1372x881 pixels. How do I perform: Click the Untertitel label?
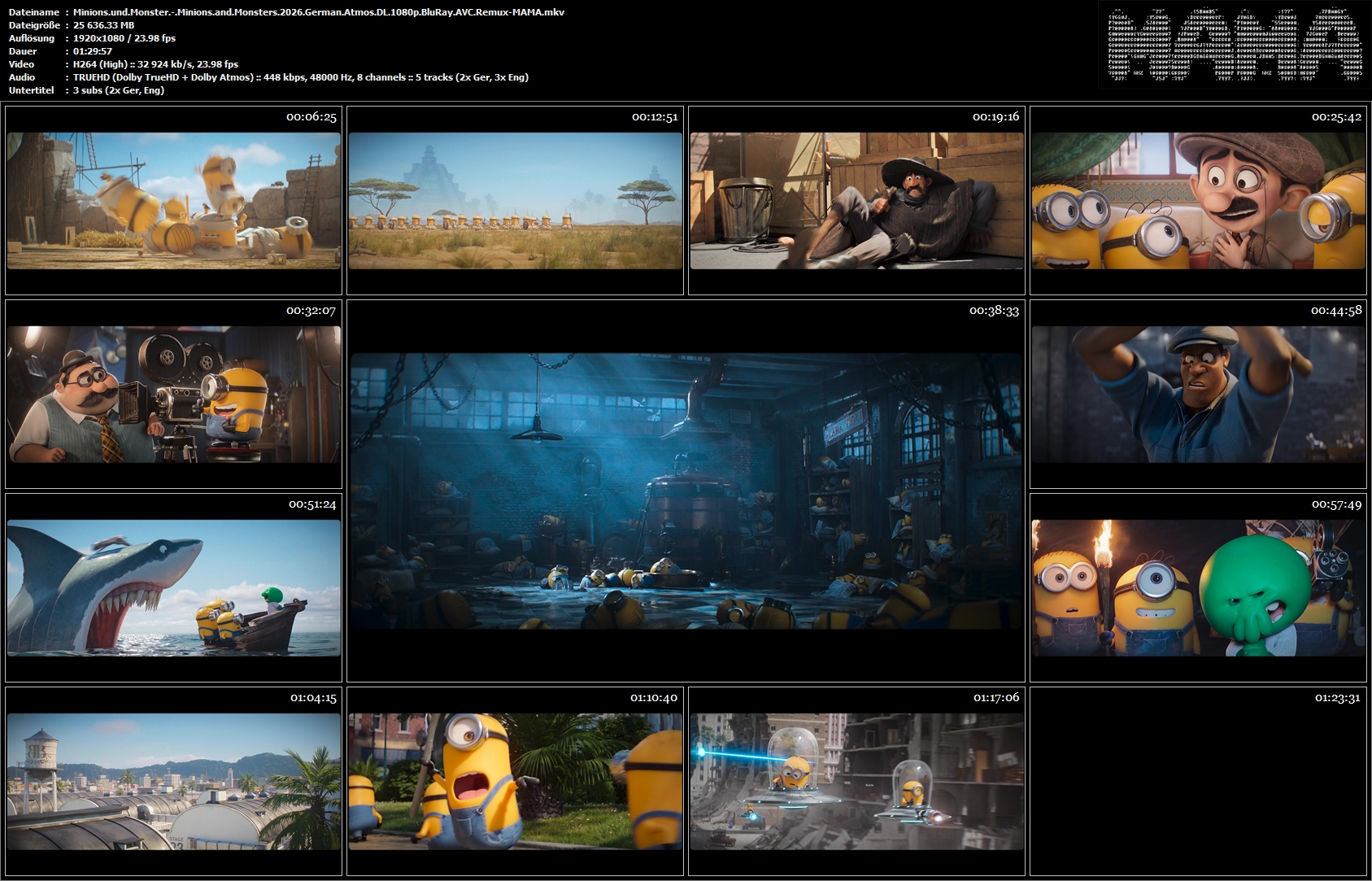31,90
